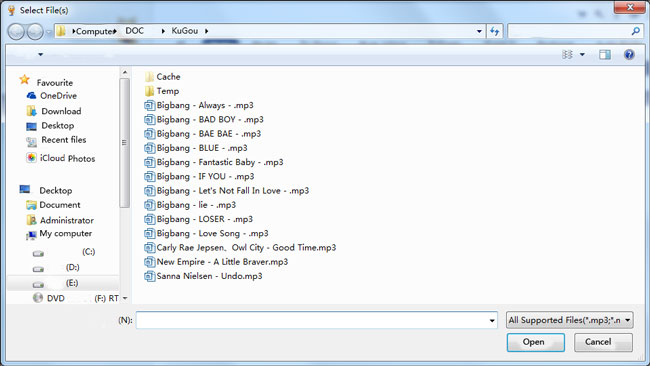
Task: Open iCloud Photos in the sidebar
Action: [67, 158]
